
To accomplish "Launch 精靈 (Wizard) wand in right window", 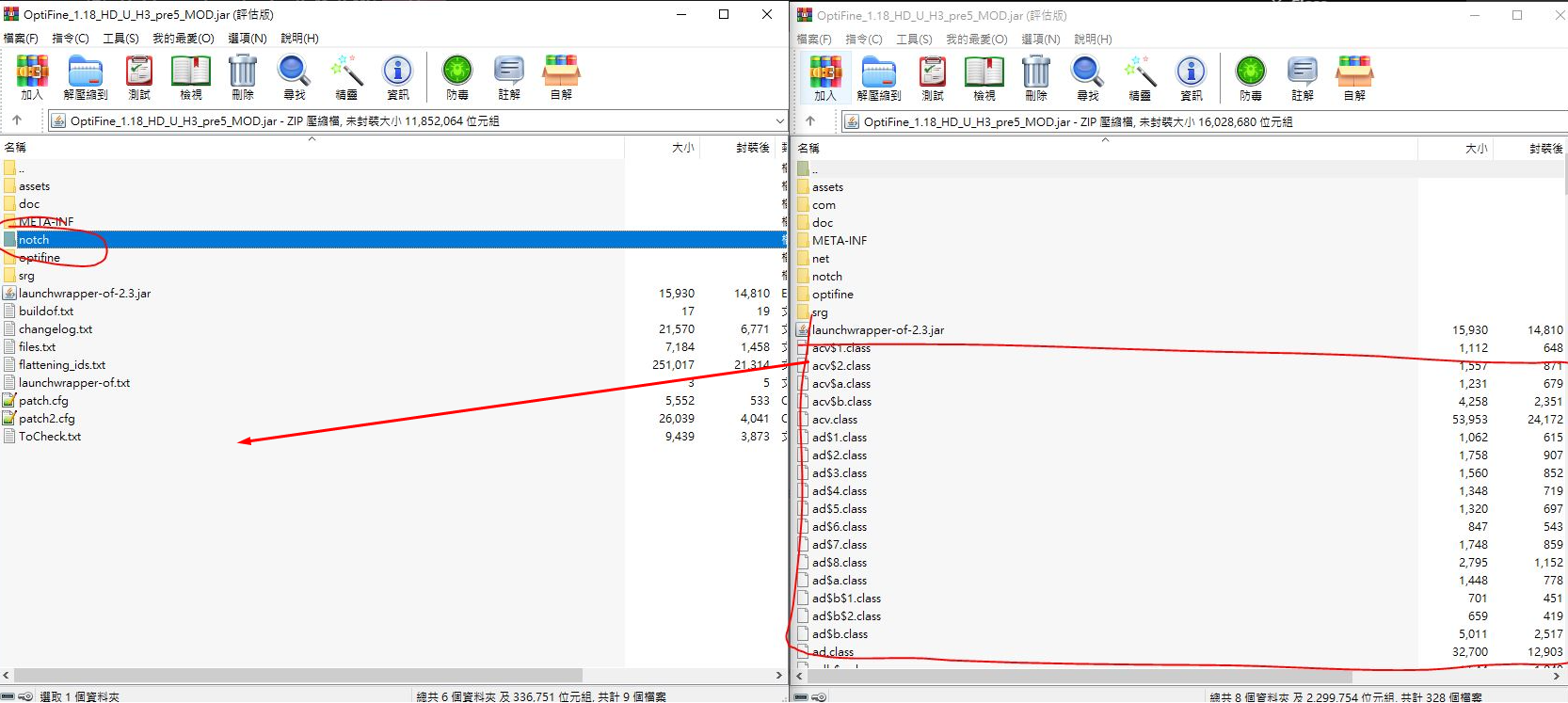I will [1139, 78].
